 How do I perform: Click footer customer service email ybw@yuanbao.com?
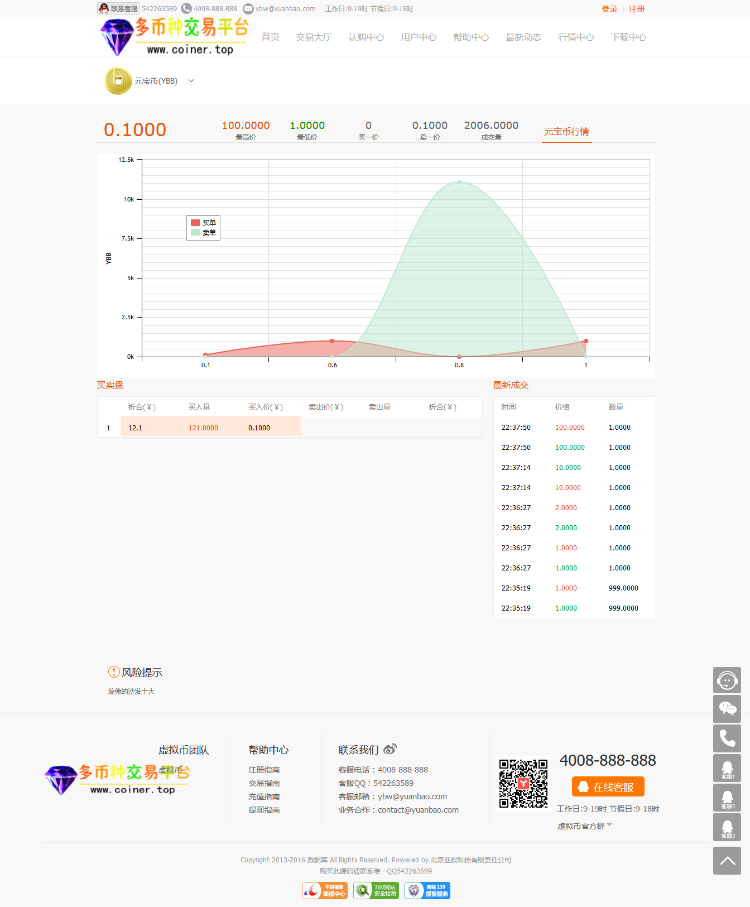(412, 797)
